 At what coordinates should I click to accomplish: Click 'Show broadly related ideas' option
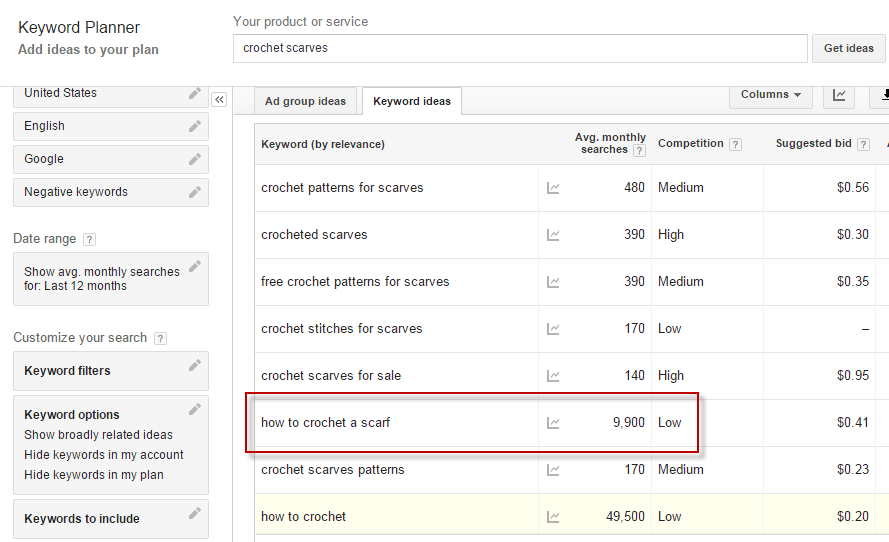[x=98, y=435]
